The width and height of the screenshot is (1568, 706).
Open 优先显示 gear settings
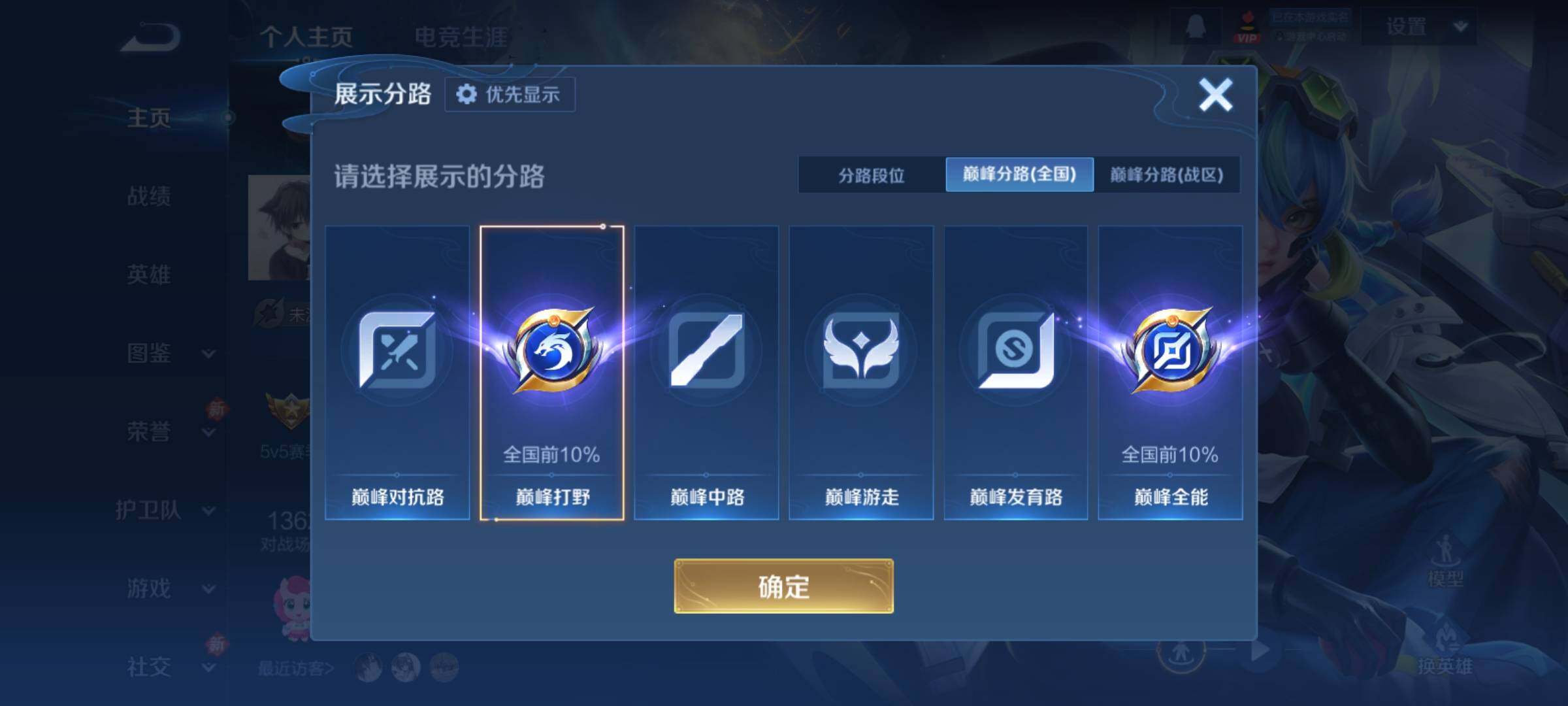pyautogui.click(x=510, y=95)
